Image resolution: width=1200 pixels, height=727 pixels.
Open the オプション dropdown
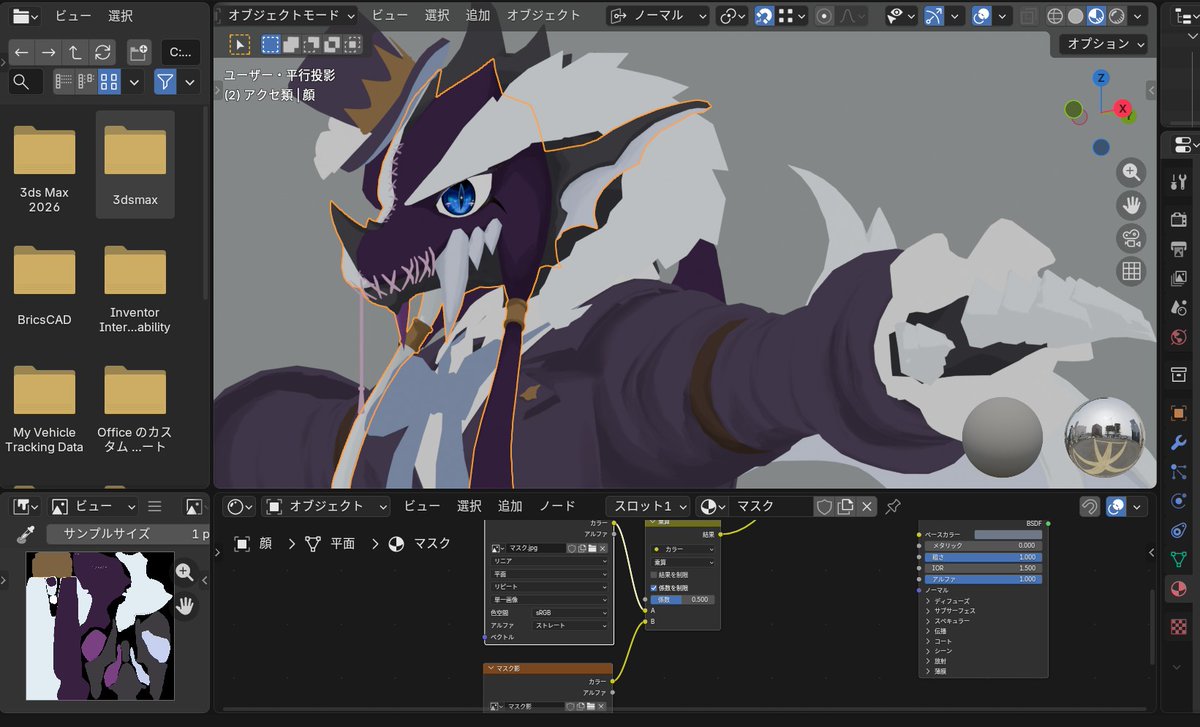(x=1104, y=44)
